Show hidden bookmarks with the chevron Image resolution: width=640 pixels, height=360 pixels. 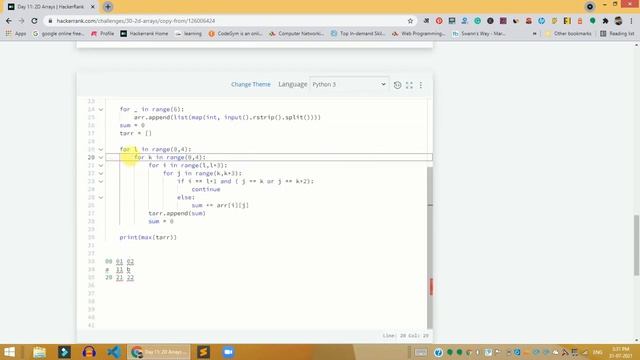point(534,33)
